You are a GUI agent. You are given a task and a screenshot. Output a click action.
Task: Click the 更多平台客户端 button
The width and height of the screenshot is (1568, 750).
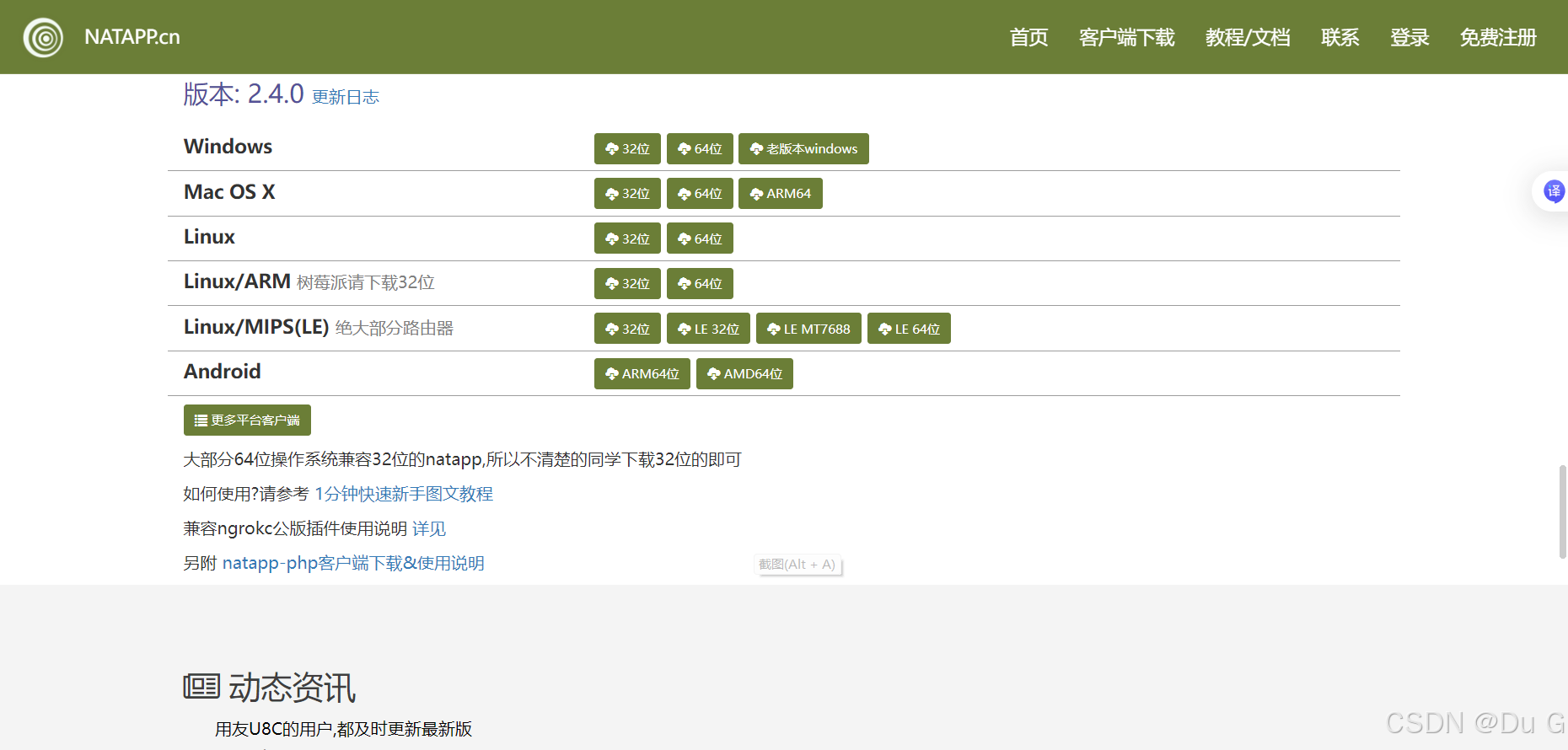point(247,420)
